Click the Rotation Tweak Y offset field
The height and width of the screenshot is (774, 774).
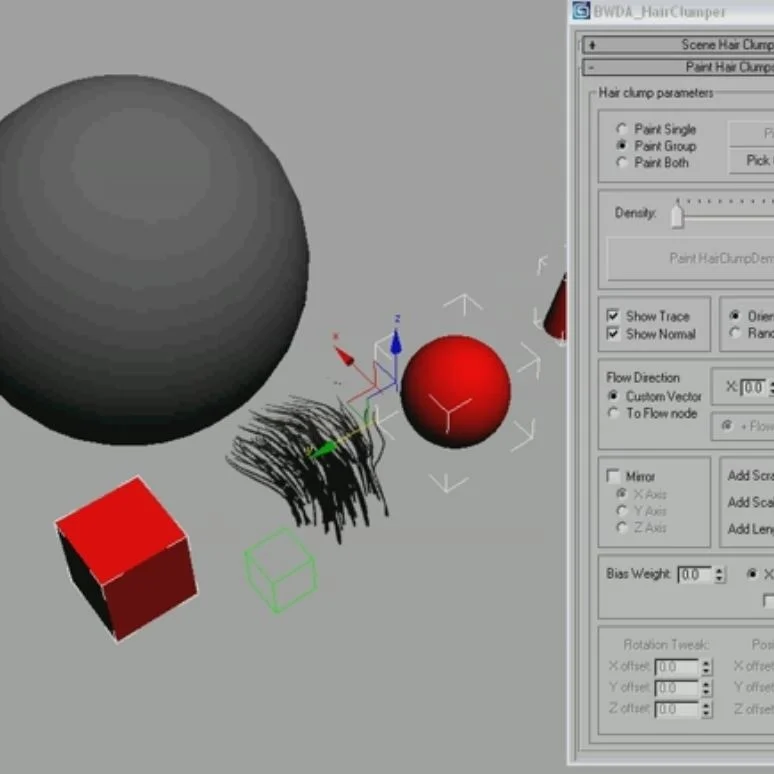pos(676,688)
